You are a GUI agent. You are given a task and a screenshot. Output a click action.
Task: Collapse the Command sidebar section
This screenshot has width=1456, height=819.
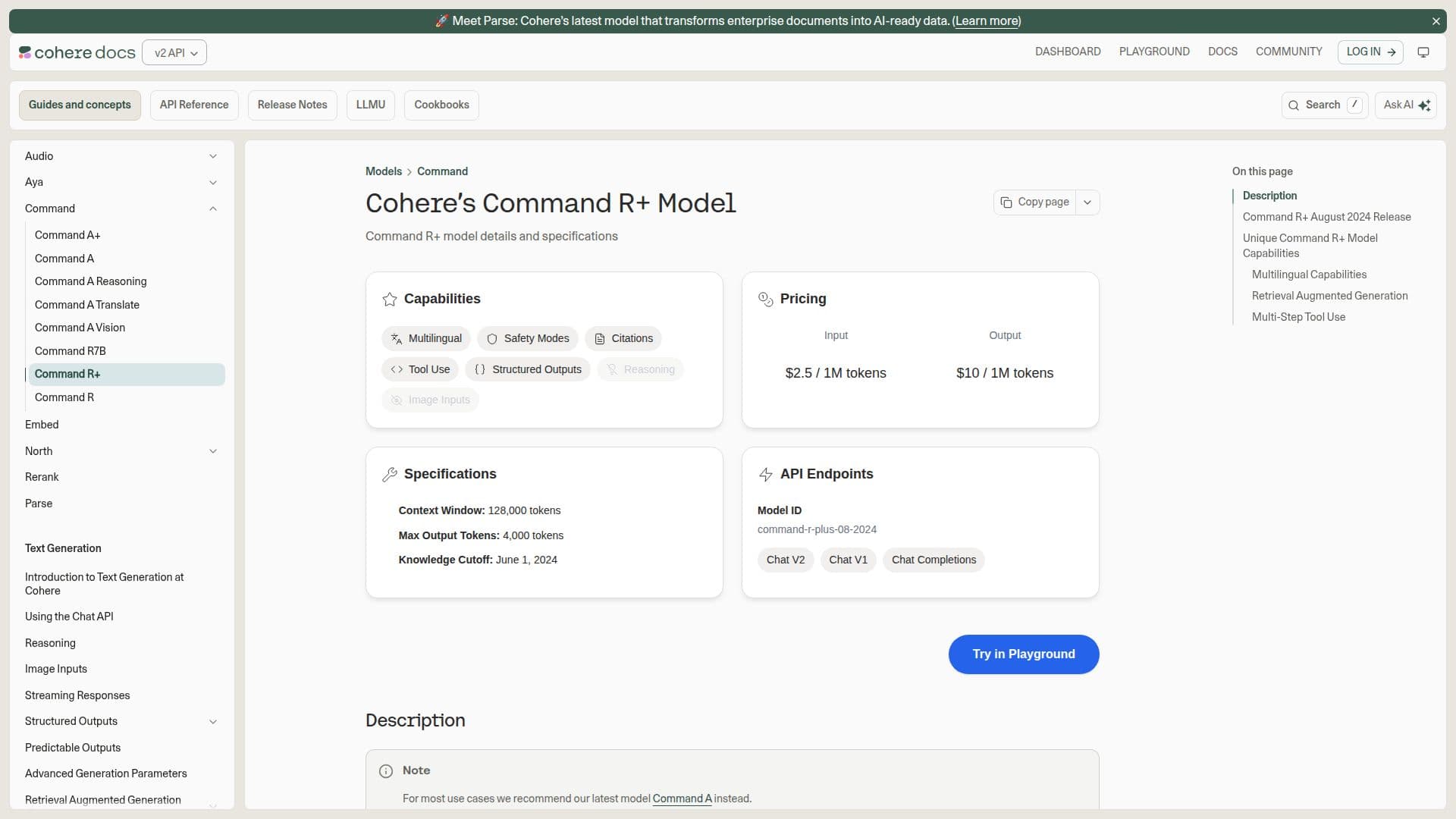213,209
